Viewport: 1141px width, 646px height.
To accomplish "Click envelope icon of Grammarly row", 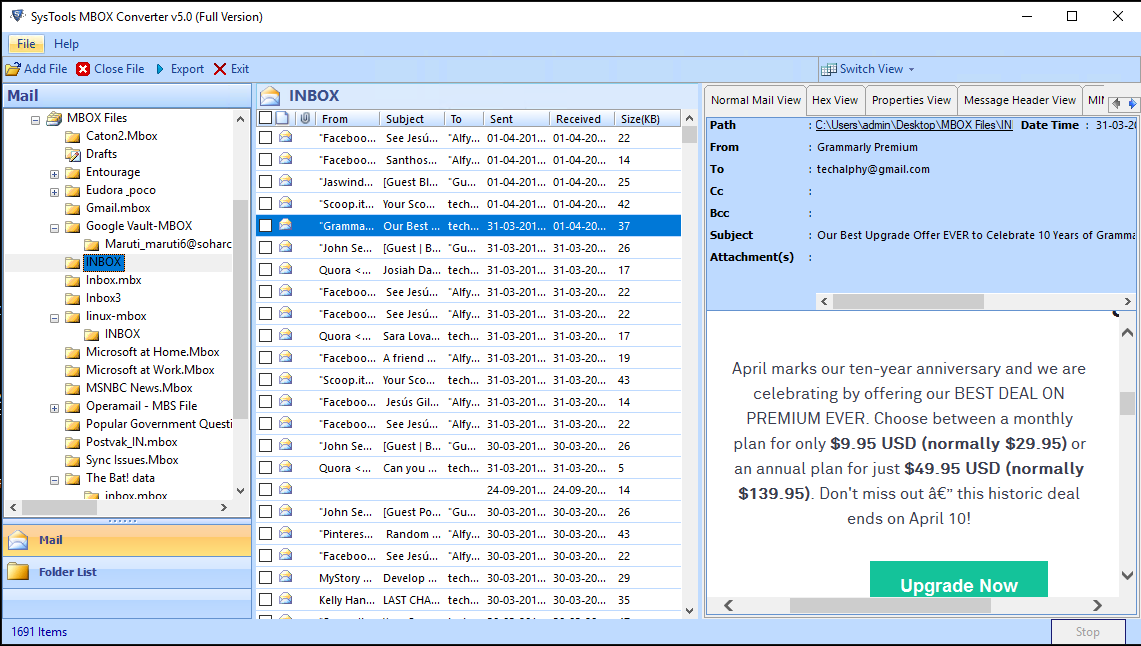I will click(x=285, y=226).
